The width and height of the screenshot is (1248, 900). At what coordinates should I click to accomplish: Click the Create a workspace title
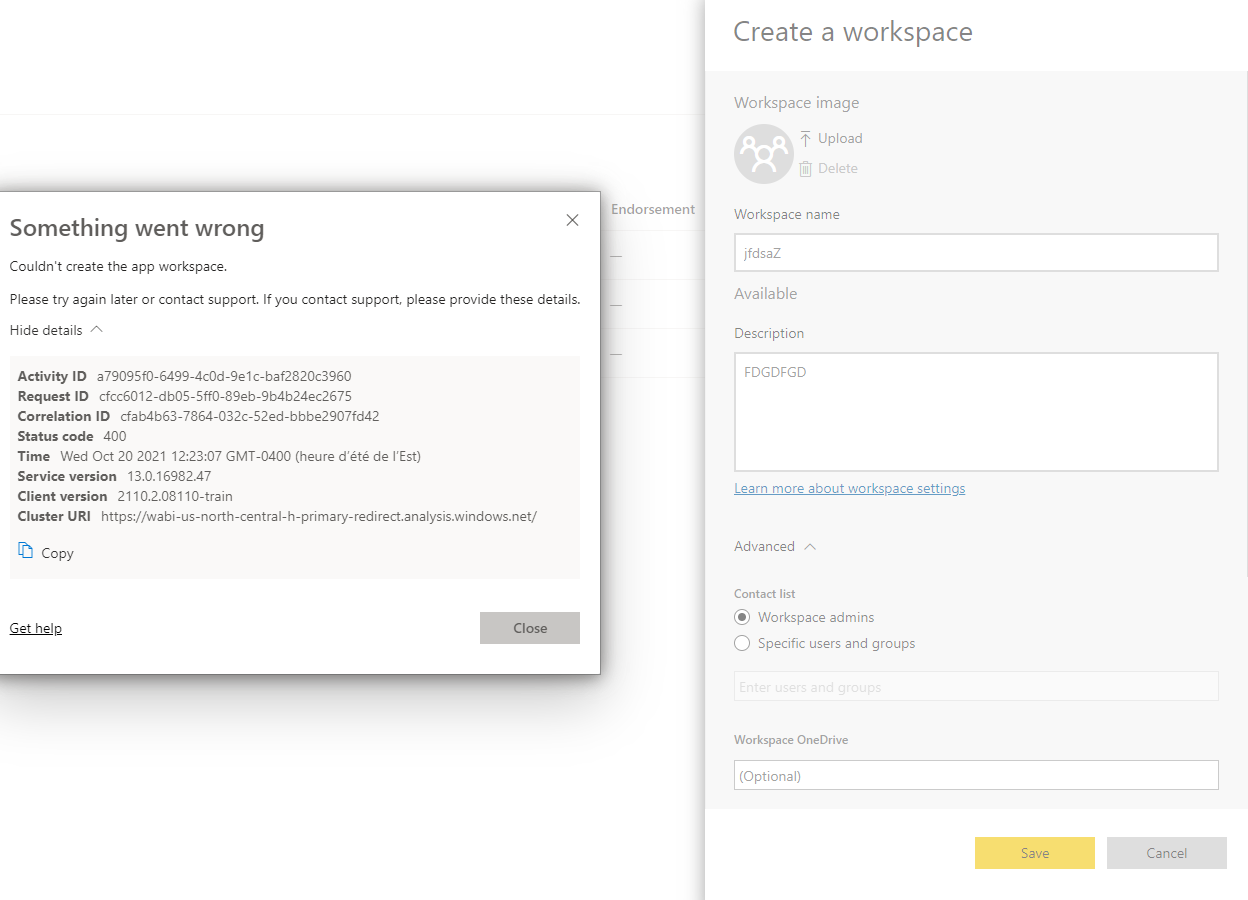[x=853, y=32]
